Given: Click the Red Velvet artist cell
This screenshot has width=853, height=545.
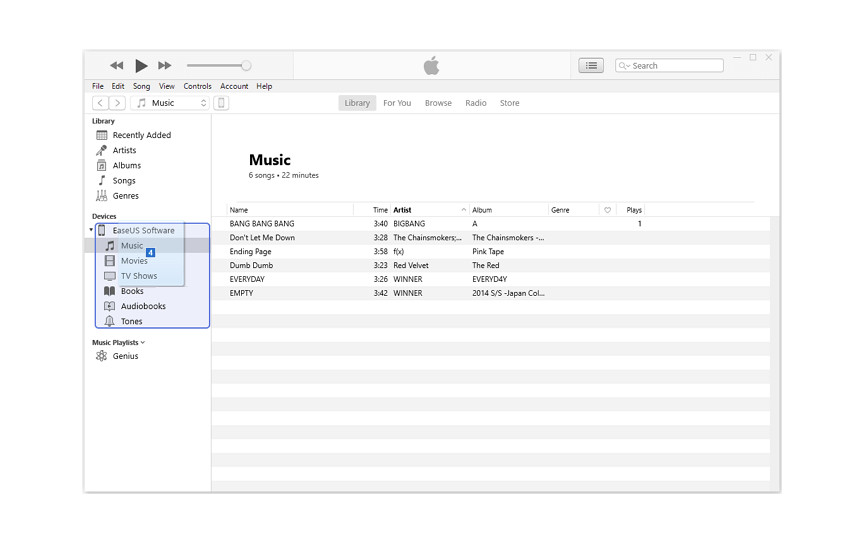Looking at the screenshot, I should [x=411, y=265].
